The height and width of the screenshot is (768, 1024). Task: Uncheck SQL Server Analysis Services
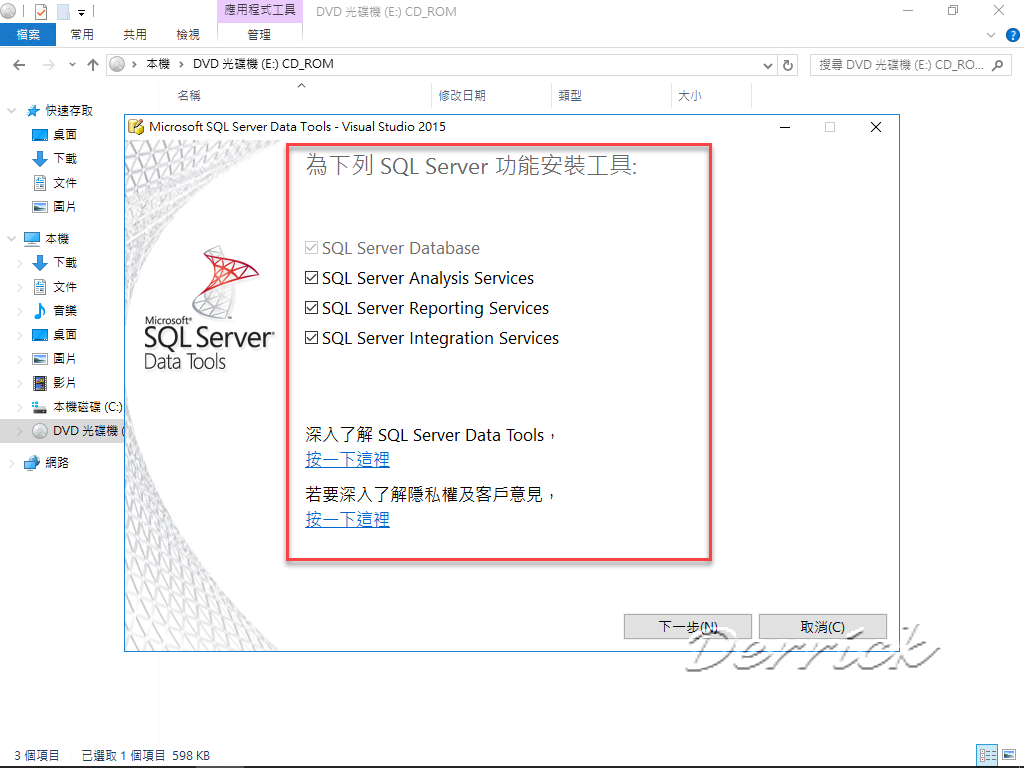[x=311, y=278]
